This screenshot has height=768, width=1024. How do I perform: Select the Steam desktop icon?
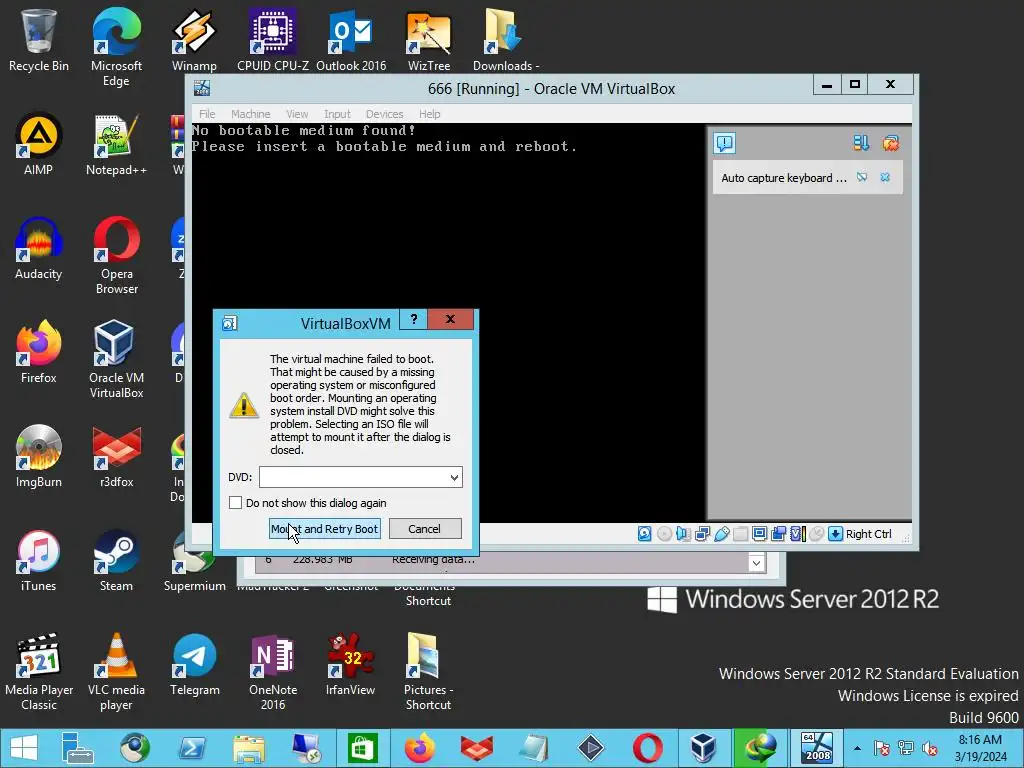116,561
